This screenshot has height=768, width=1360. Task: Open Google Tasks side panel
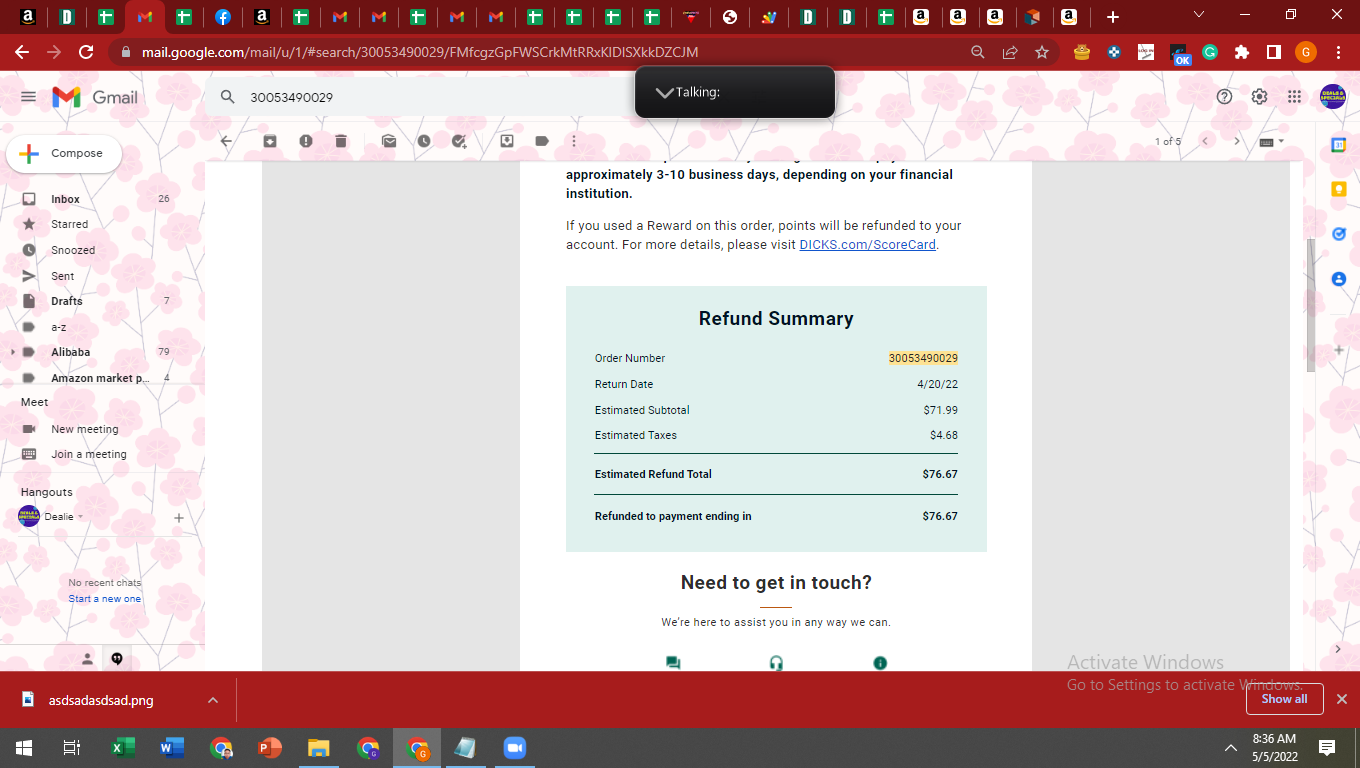(1339, 234)
